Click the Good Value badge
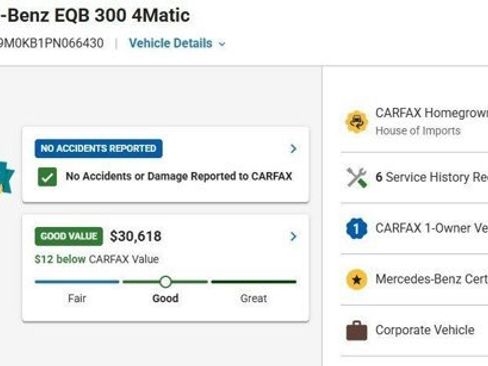The height and width of the screenshot is (366, 488). (69, 236)
